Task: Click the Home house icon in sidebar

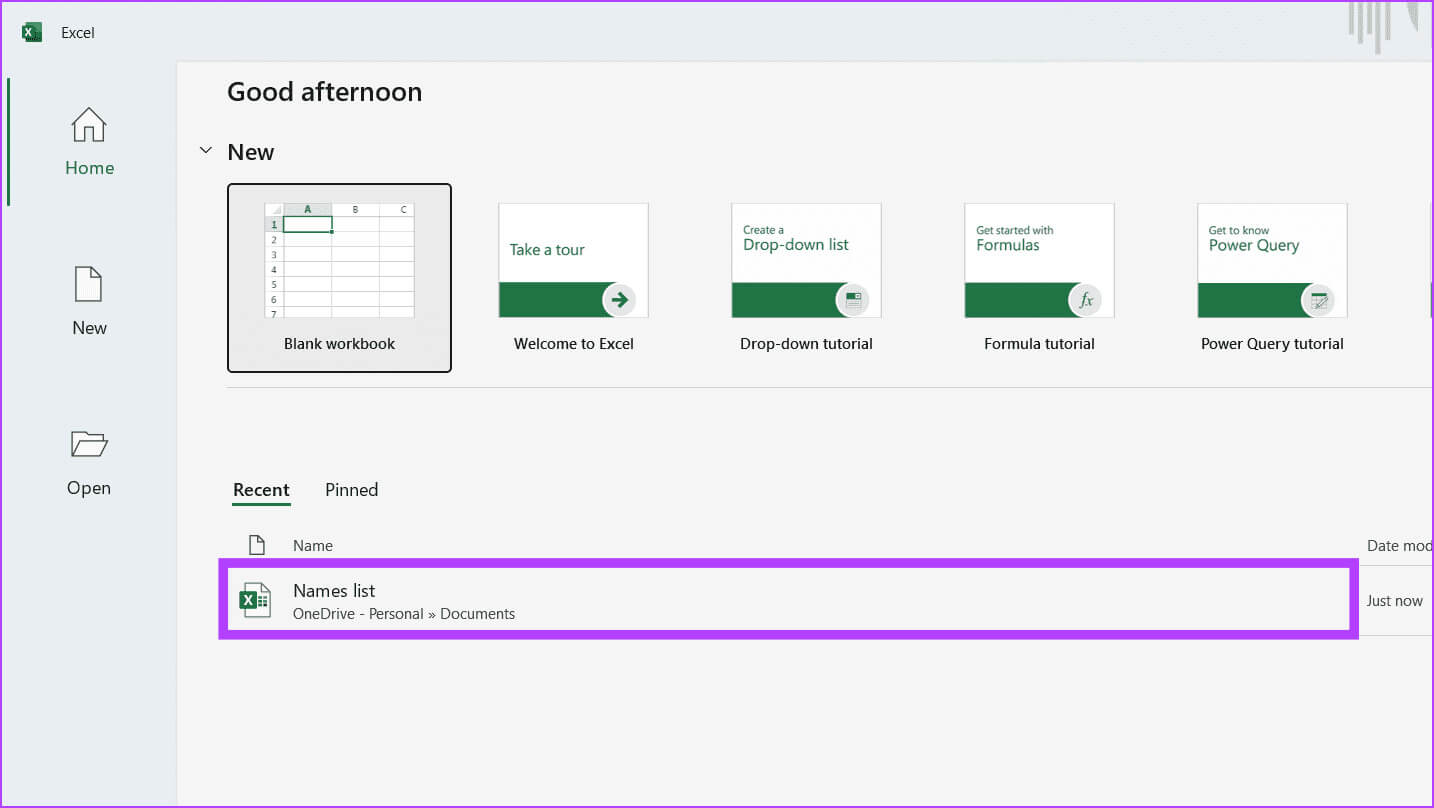Action: 89,125
